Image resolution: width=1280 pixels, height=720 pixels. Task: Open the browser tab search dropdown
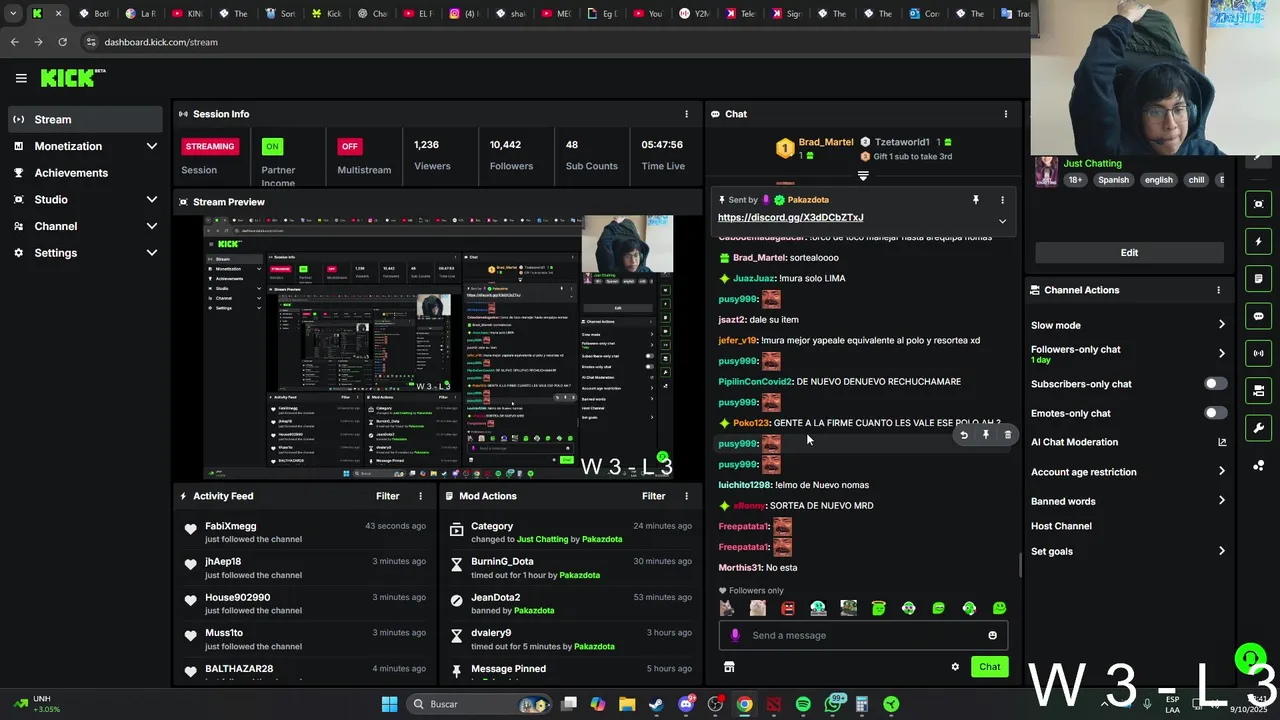pyautogui.click(x=13, y=14)
